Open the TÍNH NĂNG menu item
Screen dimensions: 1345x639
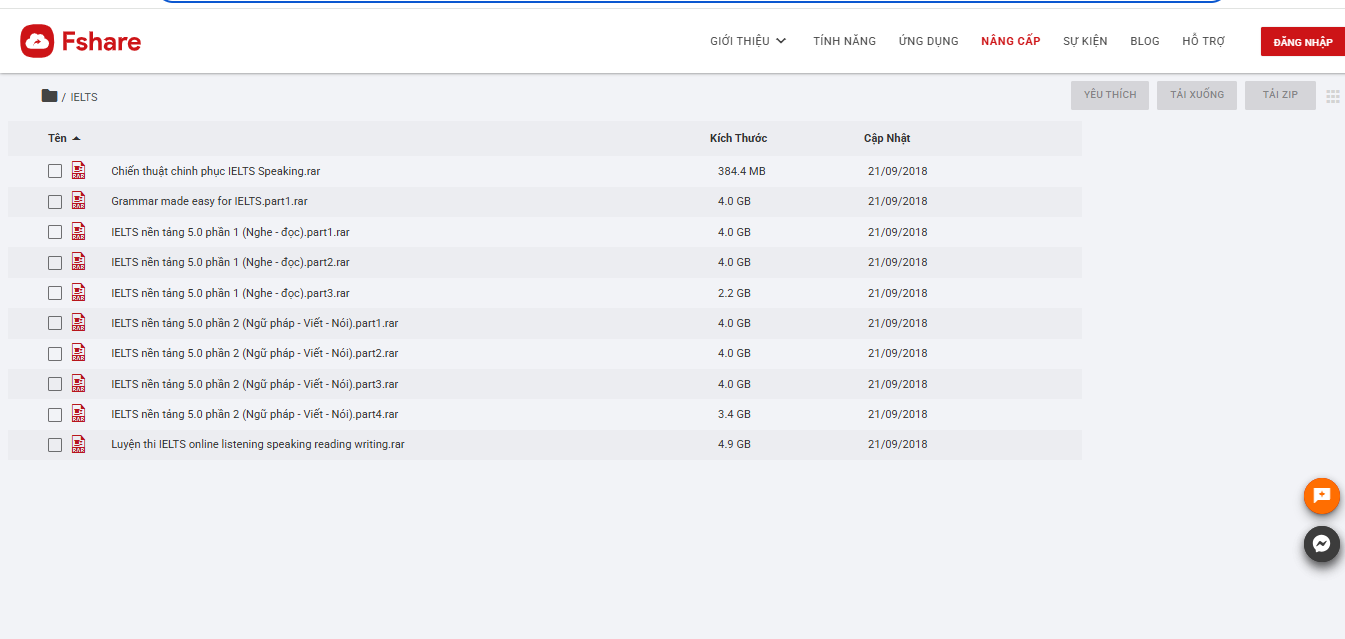point(844,41)
